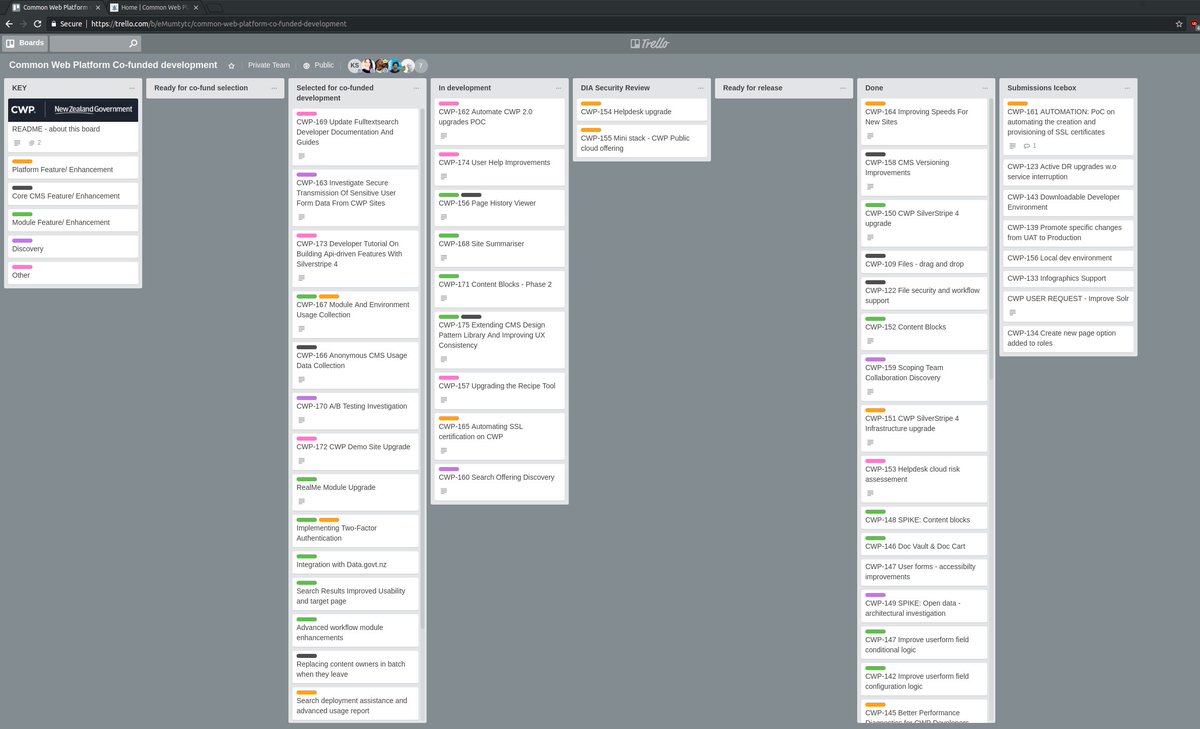Open card 'CWP-170 A/B Testing Investigation'

(x=355, y=410)
